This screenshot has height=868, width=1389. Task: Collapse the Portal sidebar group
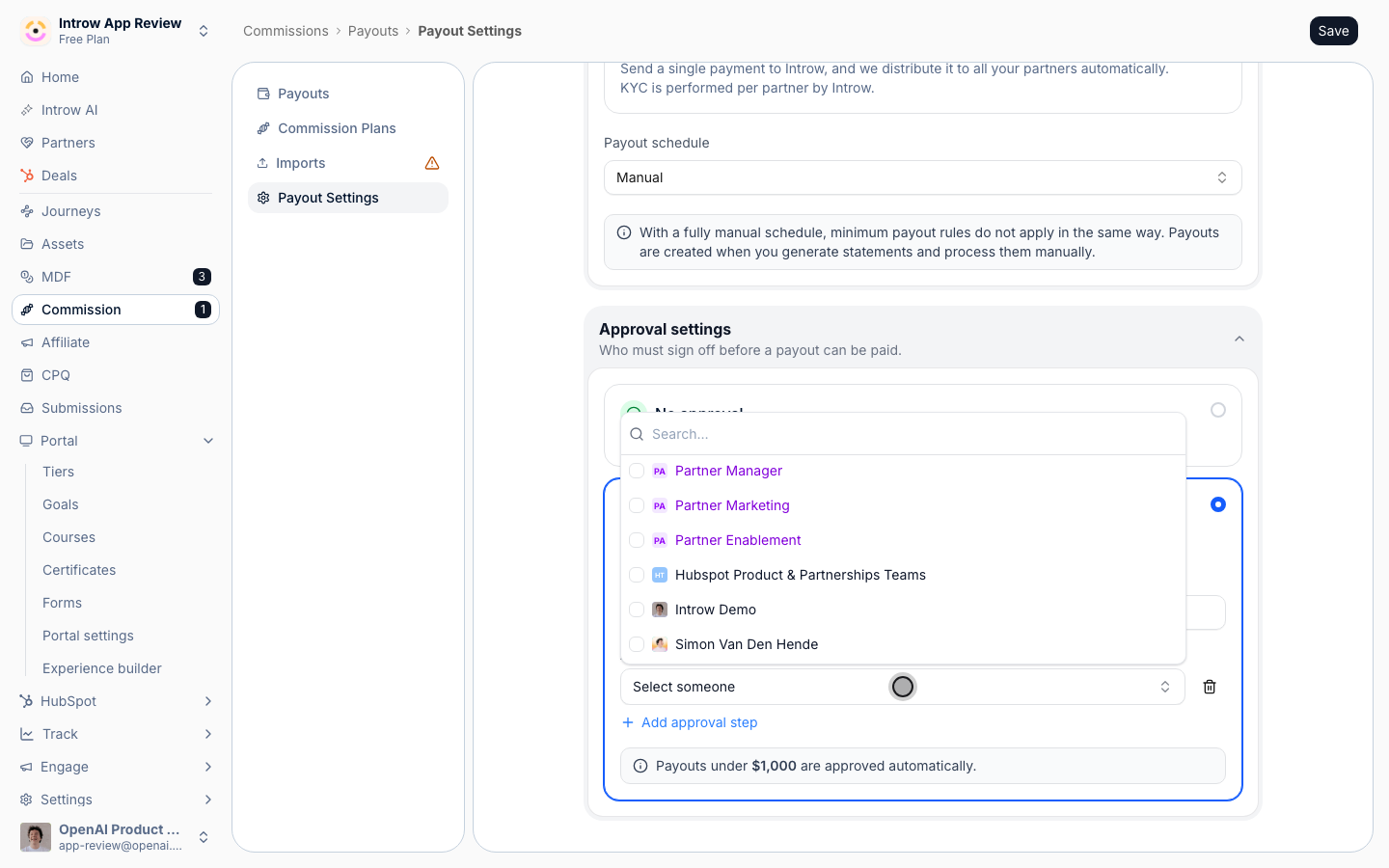pyautogui.click(x=208, y=441)
